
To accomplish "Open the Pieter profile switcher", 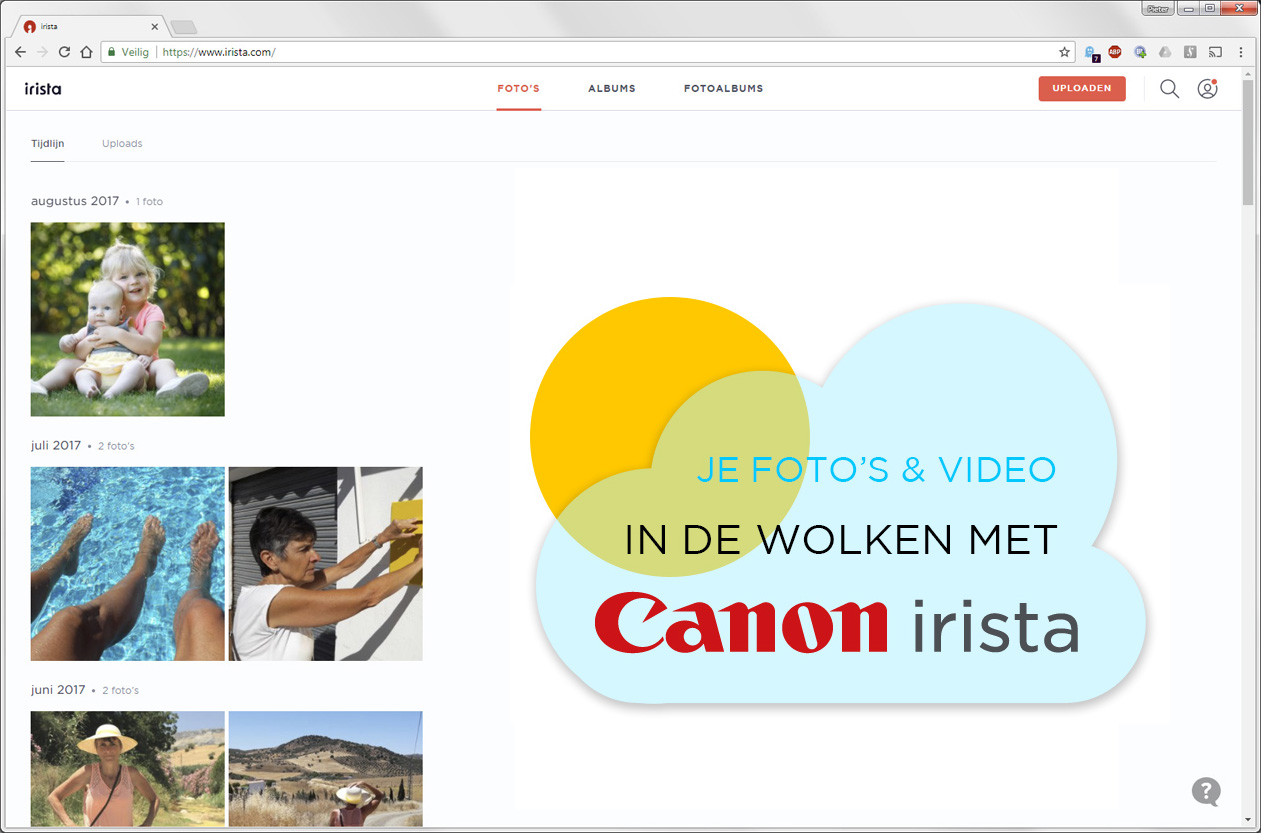I will [1157, 9].
